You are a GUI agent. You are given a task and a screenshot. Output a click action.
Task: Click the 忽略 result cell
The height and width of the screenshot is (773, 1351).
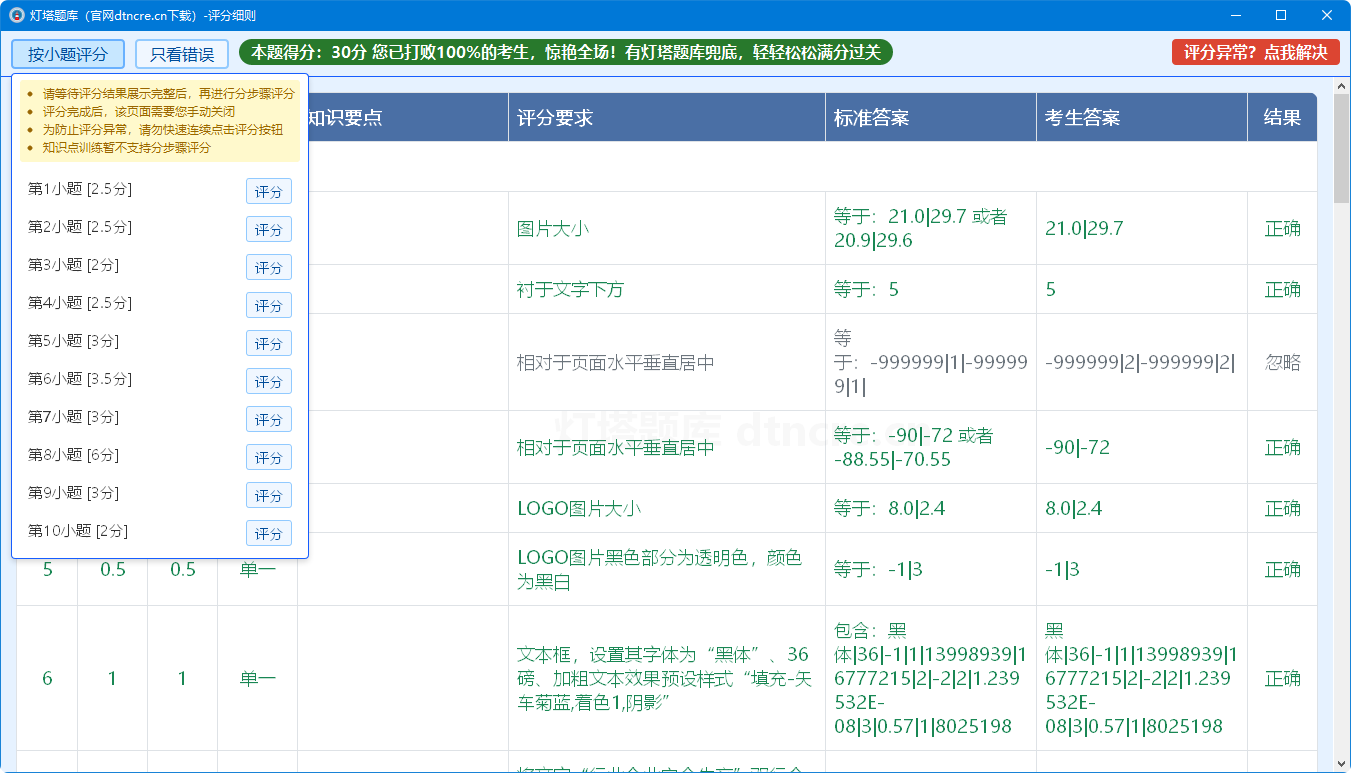(1282, 362)
